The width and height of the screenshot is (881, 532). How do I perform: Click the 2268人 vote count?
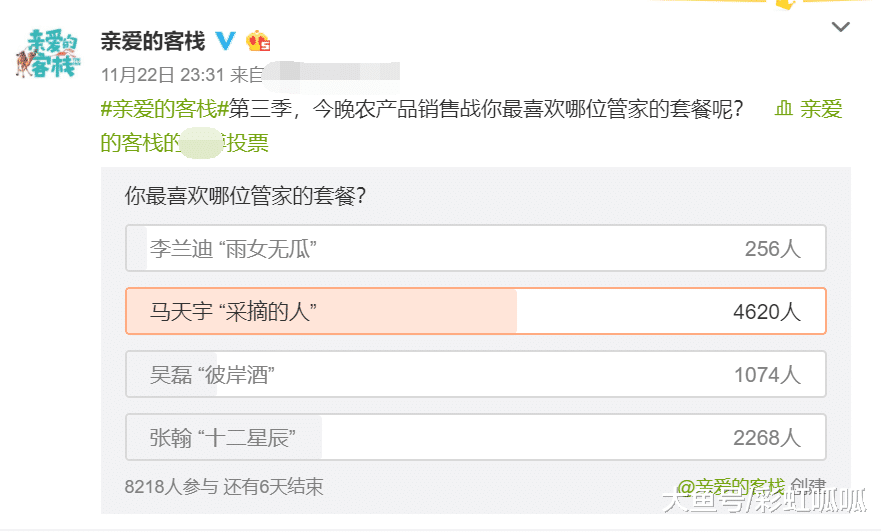(766, 438)
